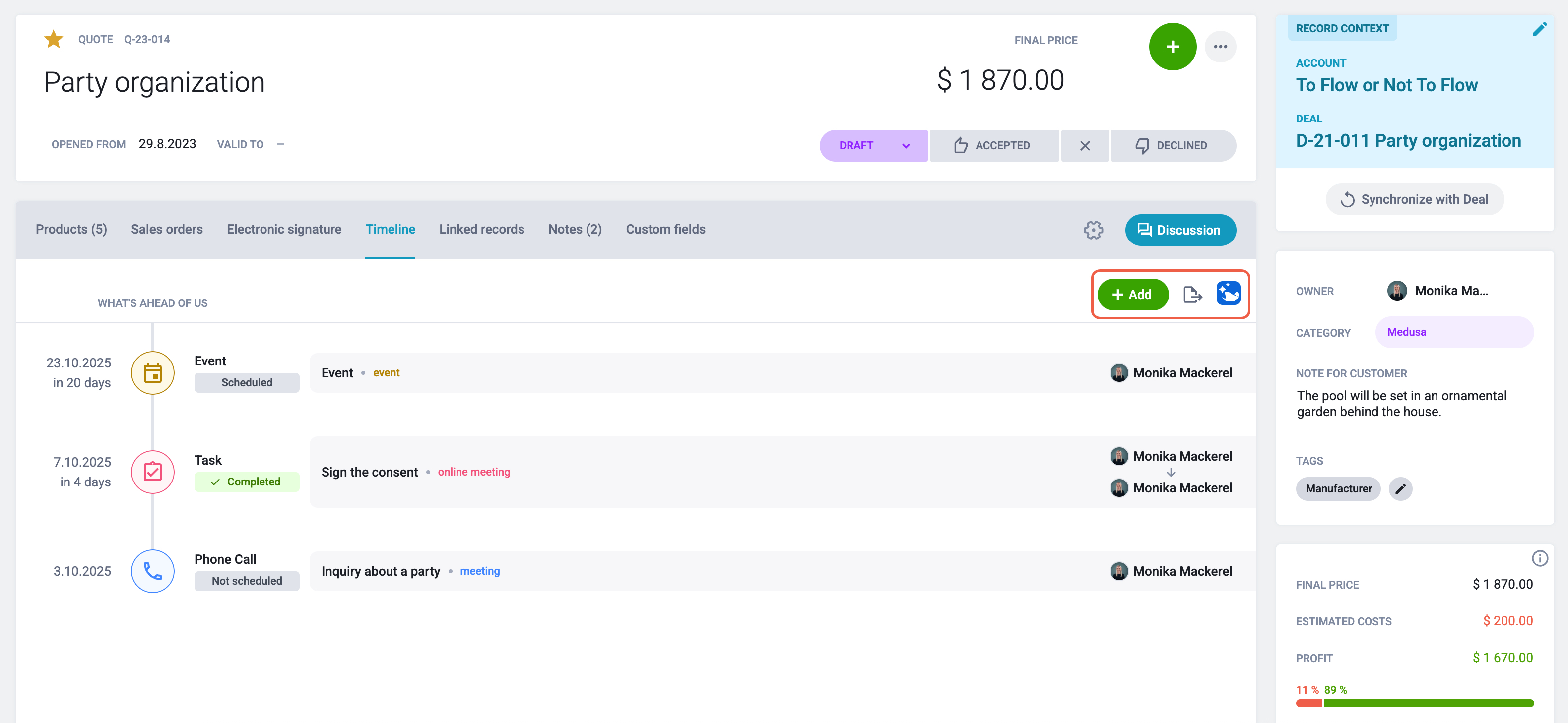Mark quote as Declined
The image size is (1568, 723).
1174,145
